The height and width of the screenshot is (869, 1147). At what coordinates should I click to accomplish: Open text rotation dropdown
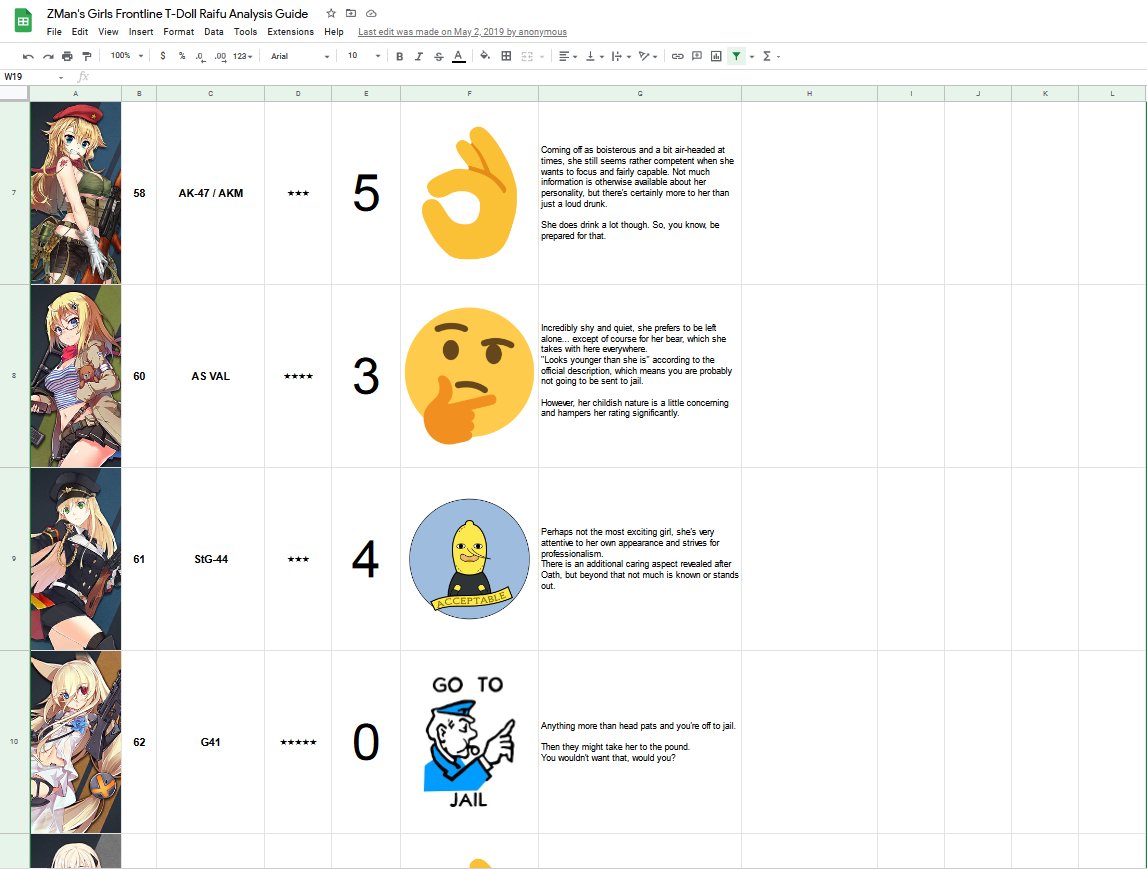tap(647, 56)
